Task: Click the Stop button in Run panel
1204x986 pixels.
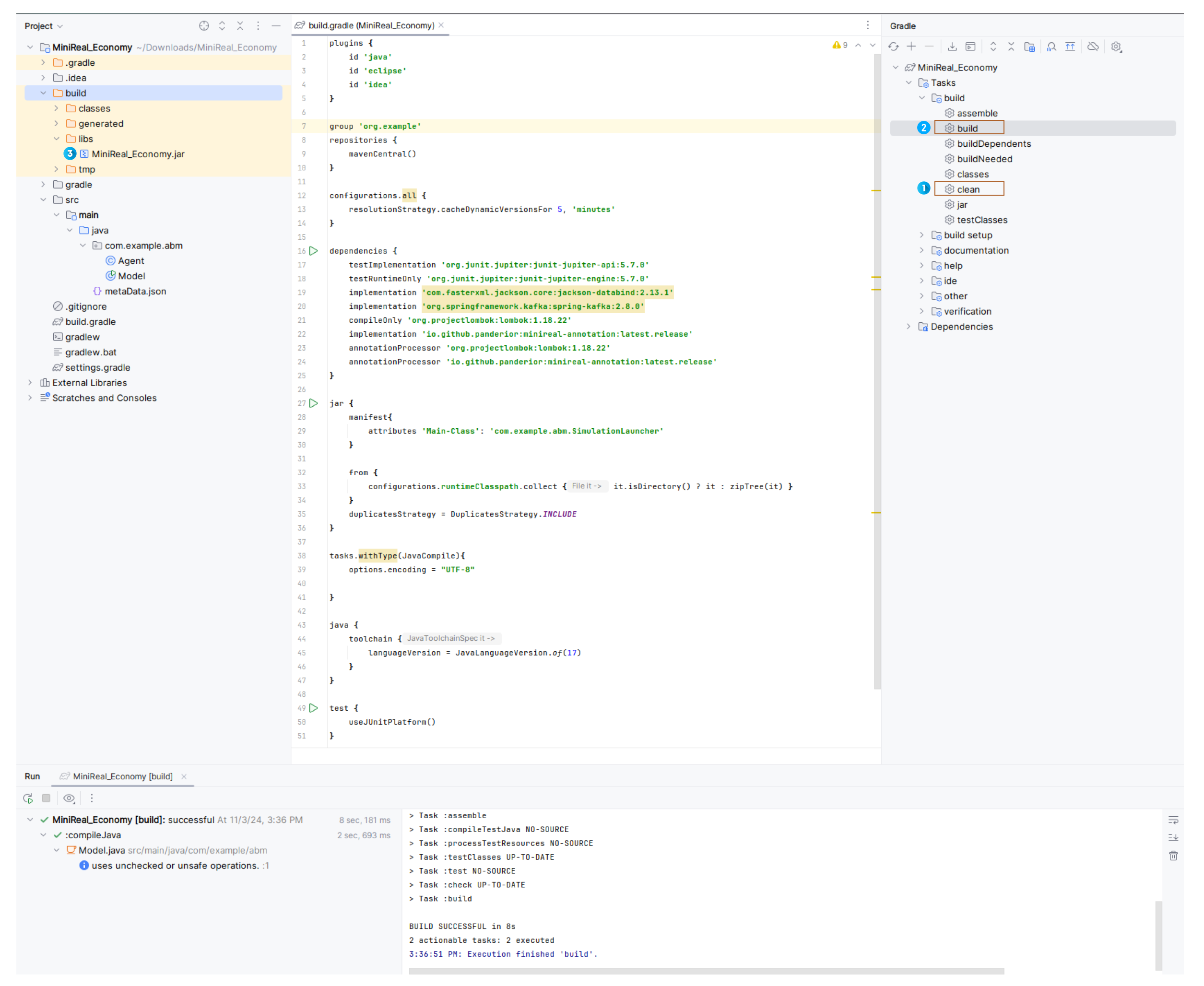Action: (46, 798)
